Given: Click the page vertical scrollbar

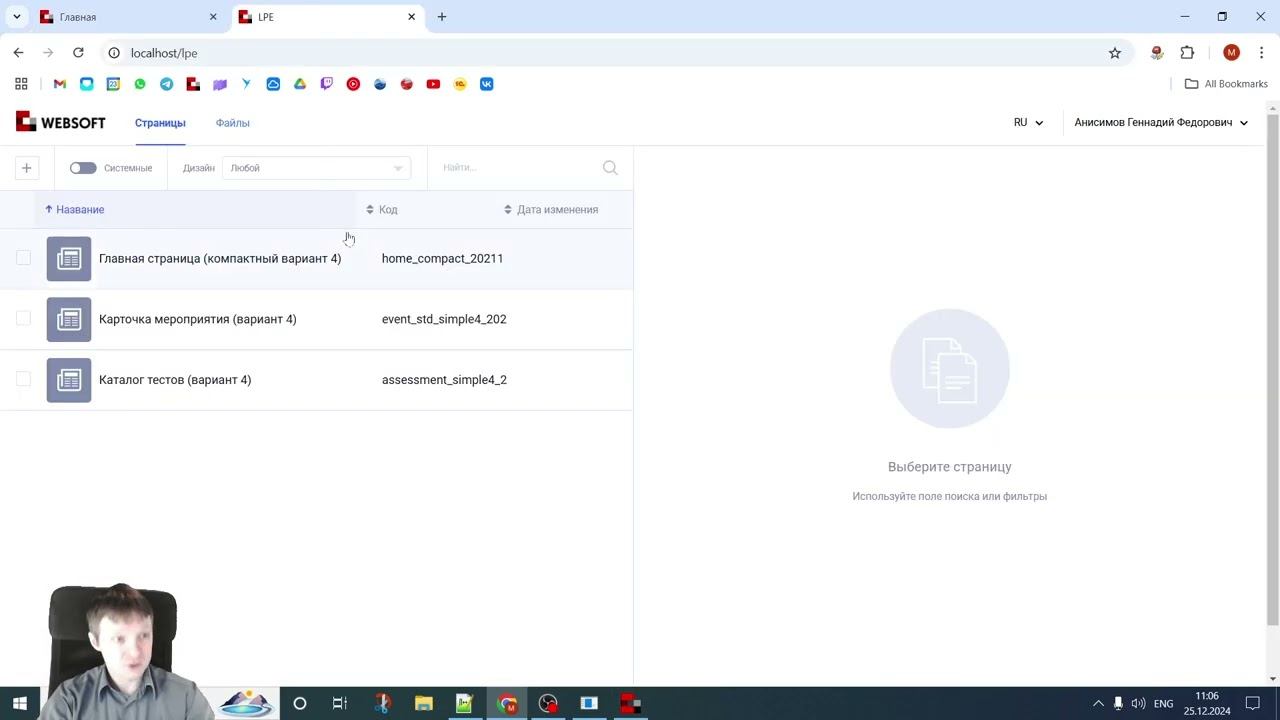Looking at the screenshot, I should (x=1273, y=370).
